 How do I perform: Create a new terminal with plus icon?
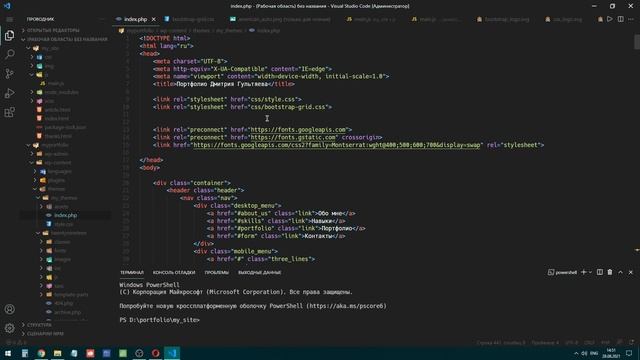[584, 272]
